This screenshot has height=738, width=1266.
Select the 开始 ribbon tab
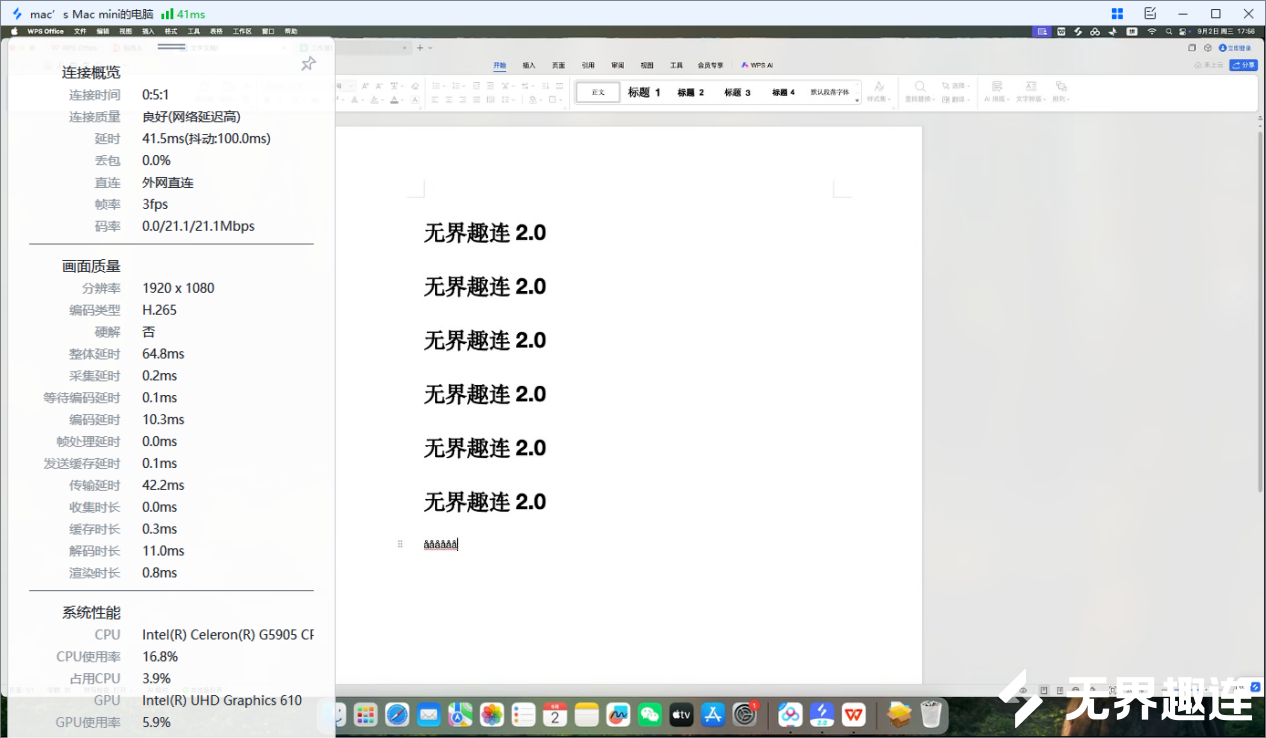click(499, 65)
